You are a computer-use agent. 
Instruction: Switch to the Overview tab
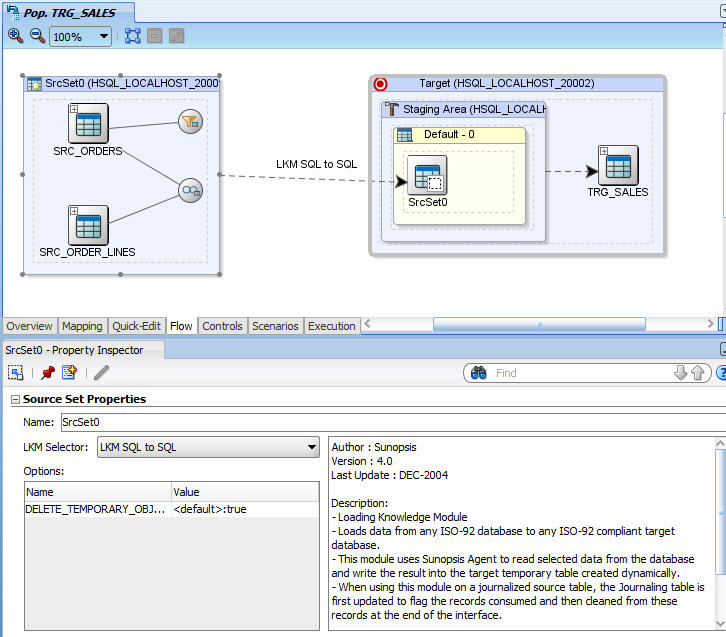pyautogui.click(x=29, y=326)
